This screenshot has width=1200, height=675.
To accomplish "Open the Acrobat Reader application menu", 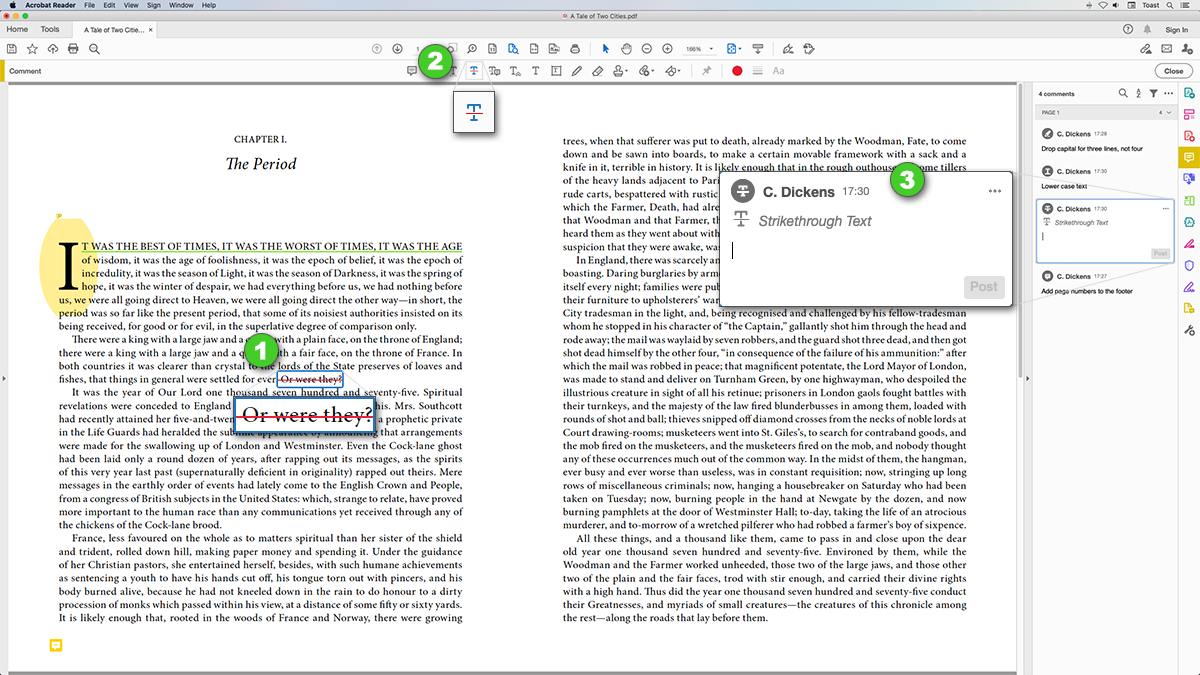I will [x=50, y=5].
